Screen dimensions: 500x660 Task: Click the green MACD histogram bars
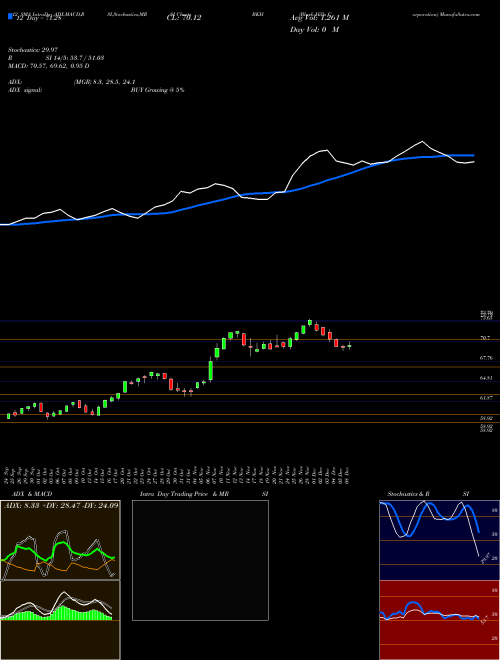(63, 613)
